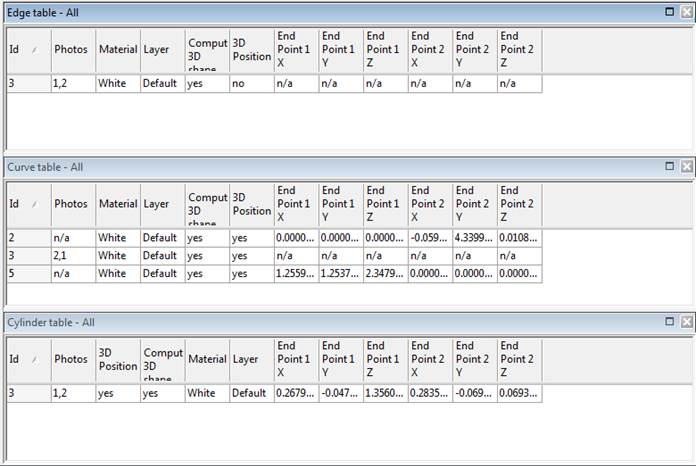The height and width of the screenshot is (466, 696).
Task: Sort the Cylinder table by Id header
Action: tap(28, 359)
